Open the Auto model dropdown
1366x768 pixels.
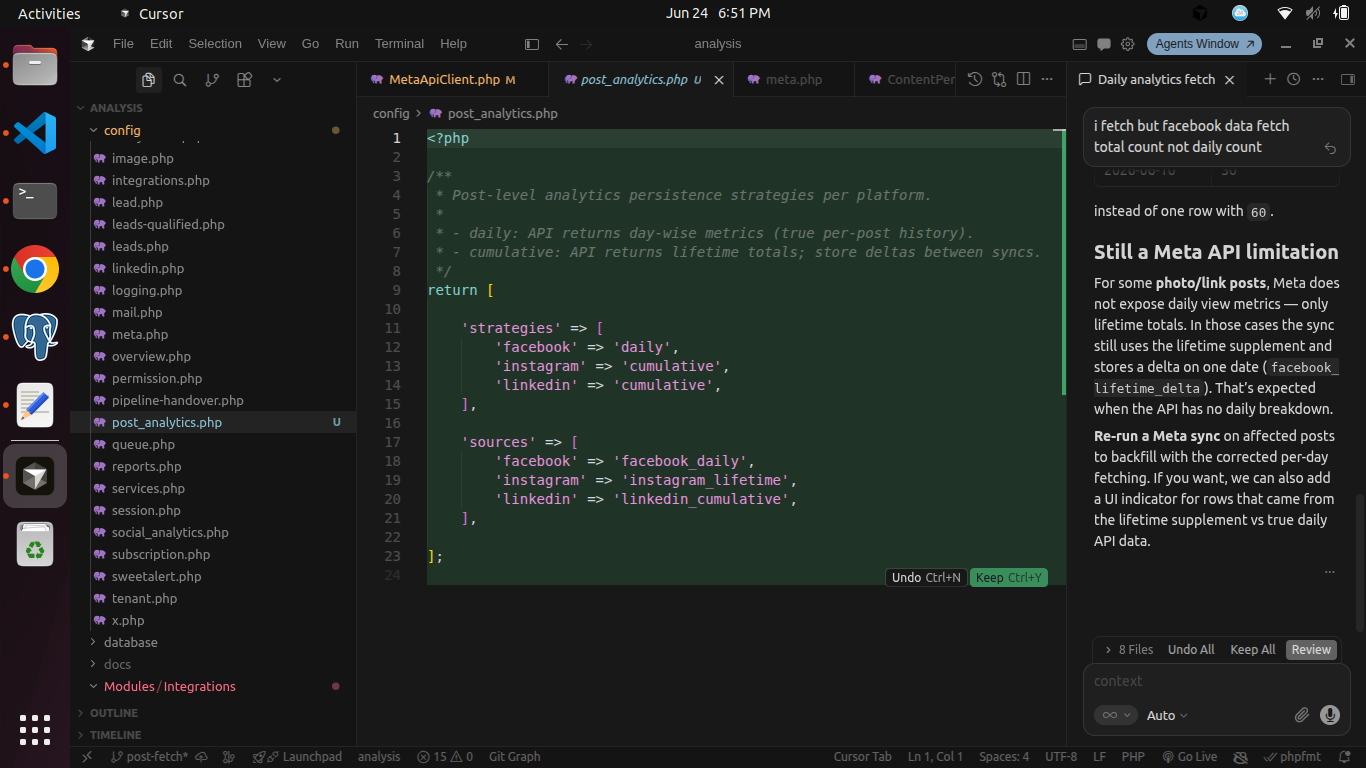[1167, 715]
